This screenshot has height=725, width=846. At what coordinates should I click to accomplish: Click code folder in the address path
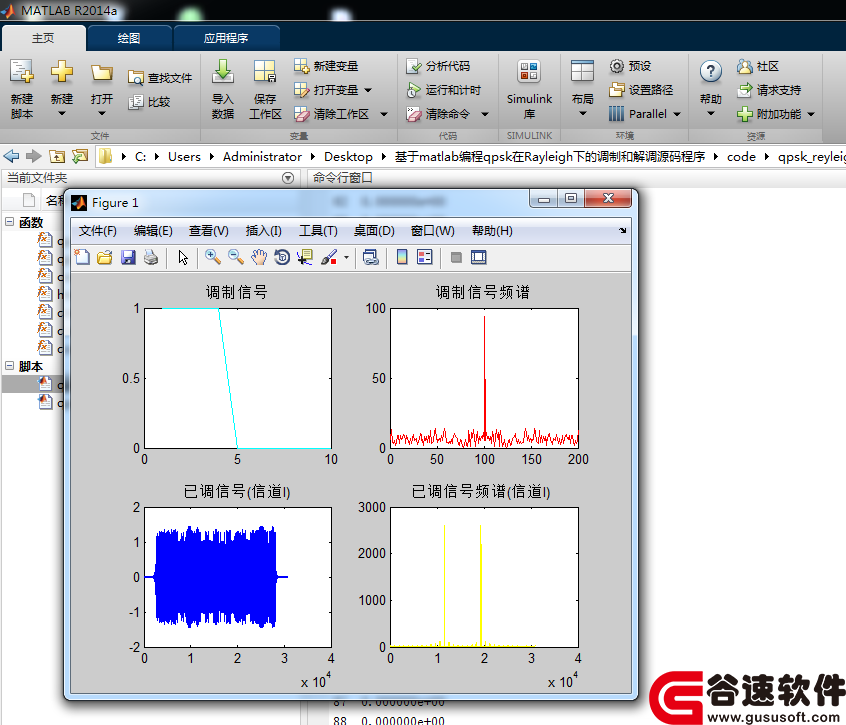coord(741,156)
